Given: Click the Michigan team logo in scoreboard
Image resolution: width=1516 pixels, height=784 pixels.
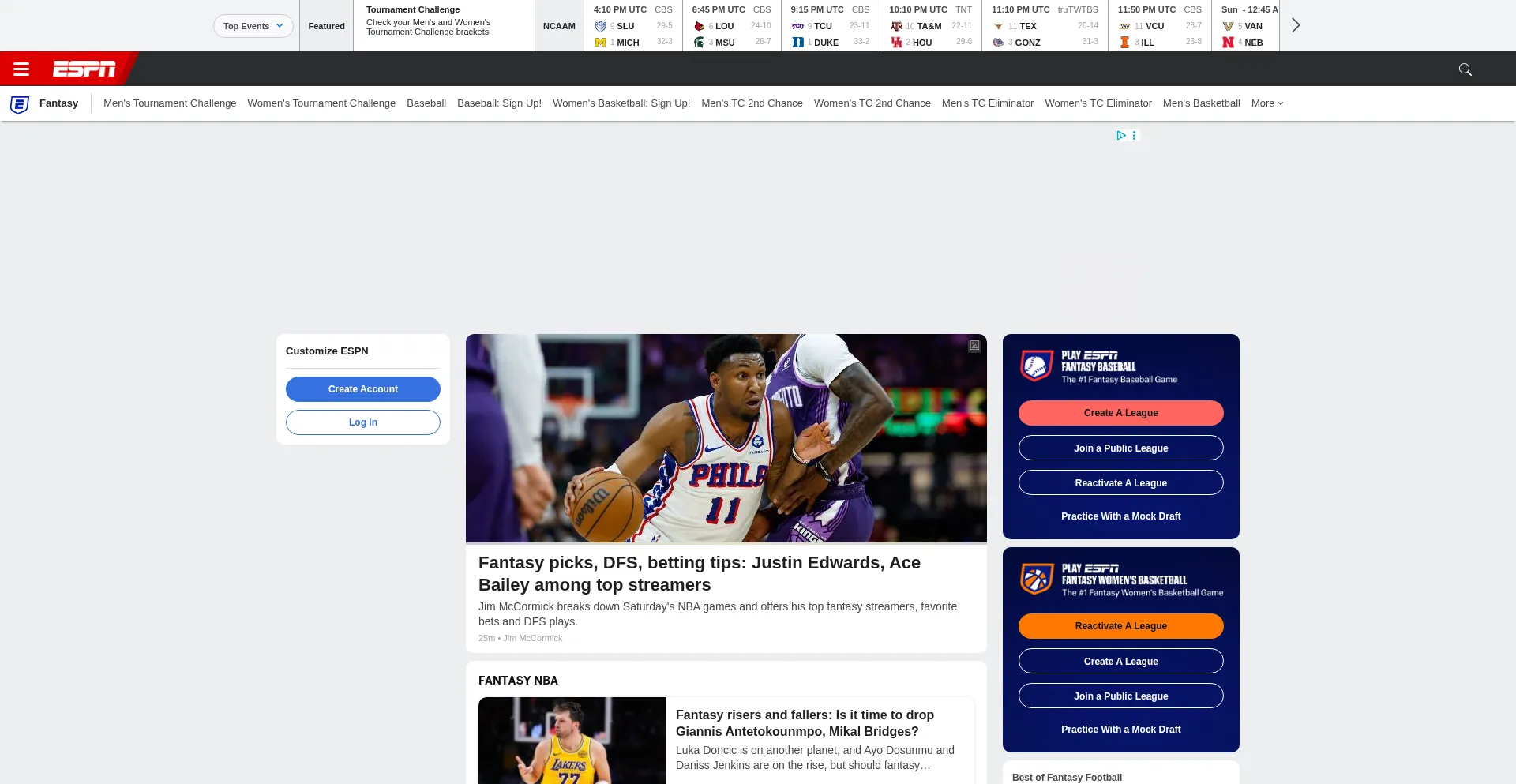Looking at the screenshot, I should tap(600, 43).
